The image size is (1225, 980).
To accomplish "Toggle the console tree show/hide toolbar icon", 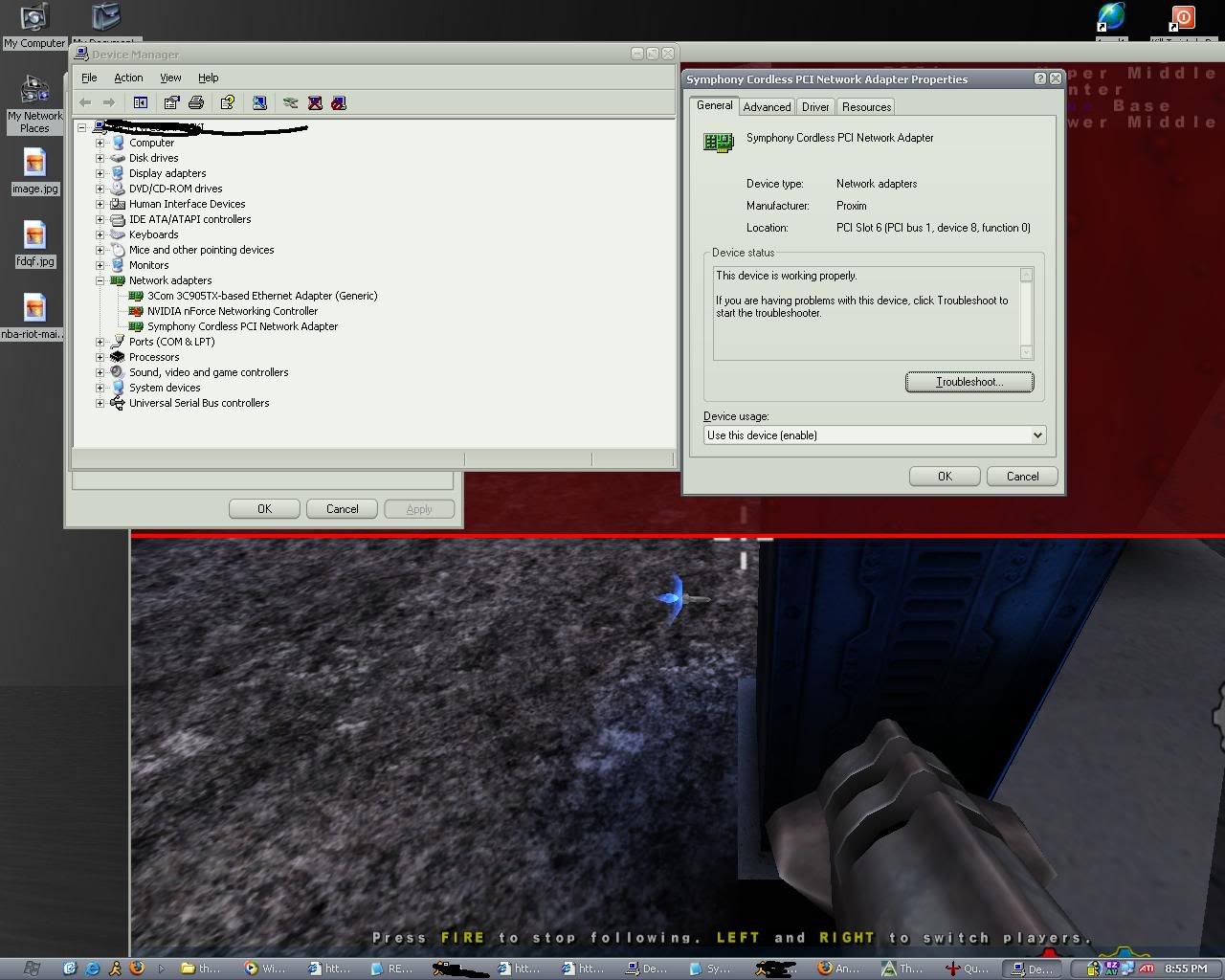I will 141,102.
